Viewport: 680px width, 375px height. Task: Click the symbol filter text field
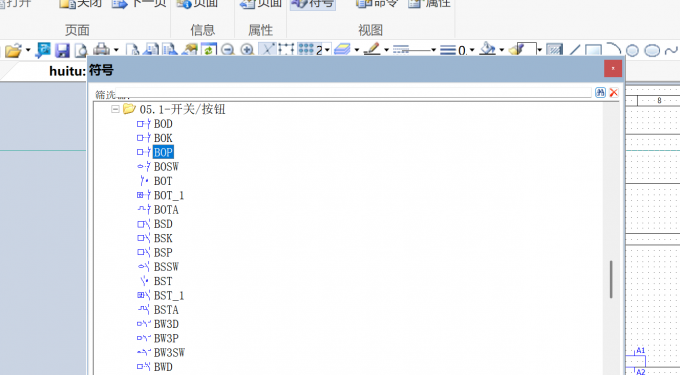click(353, 93)
